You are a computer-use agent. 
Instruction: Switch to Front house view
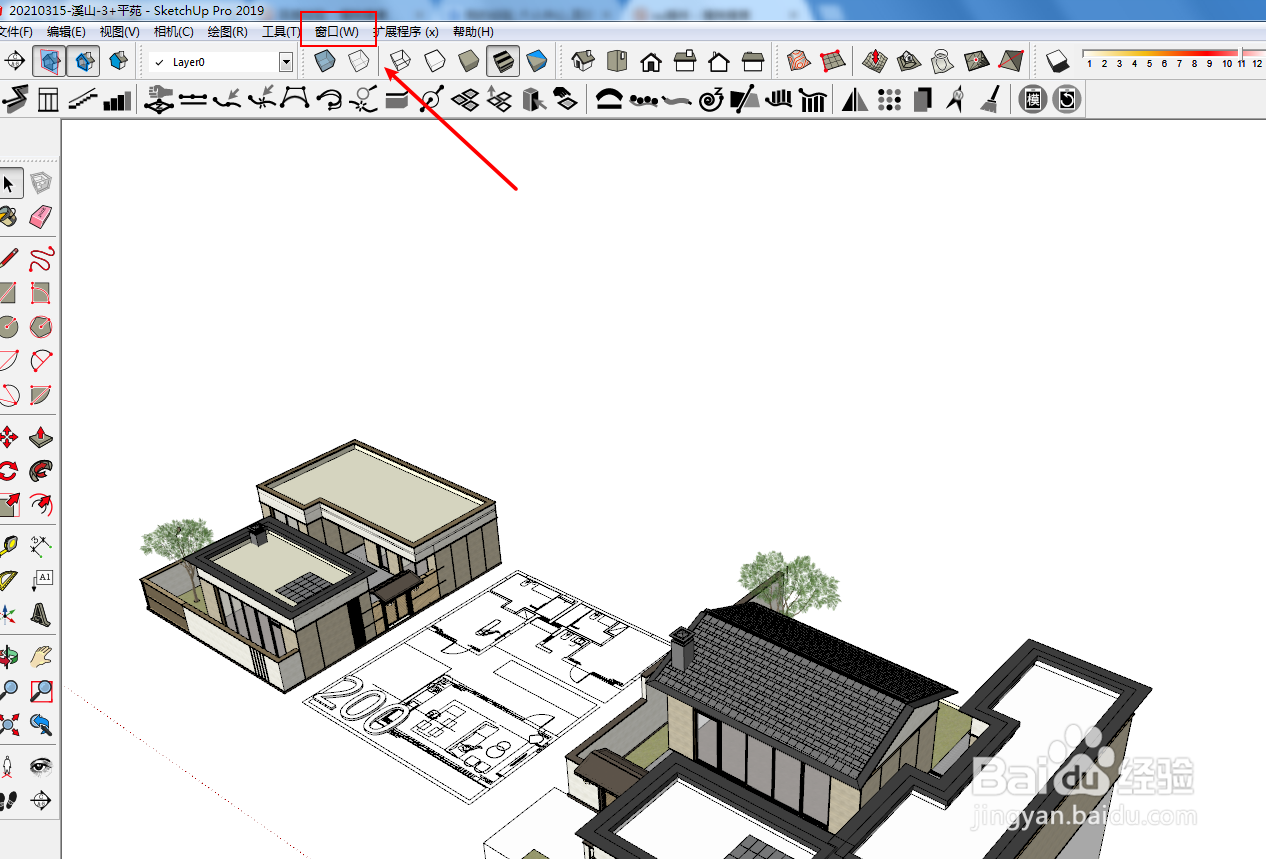coord(651,61)
